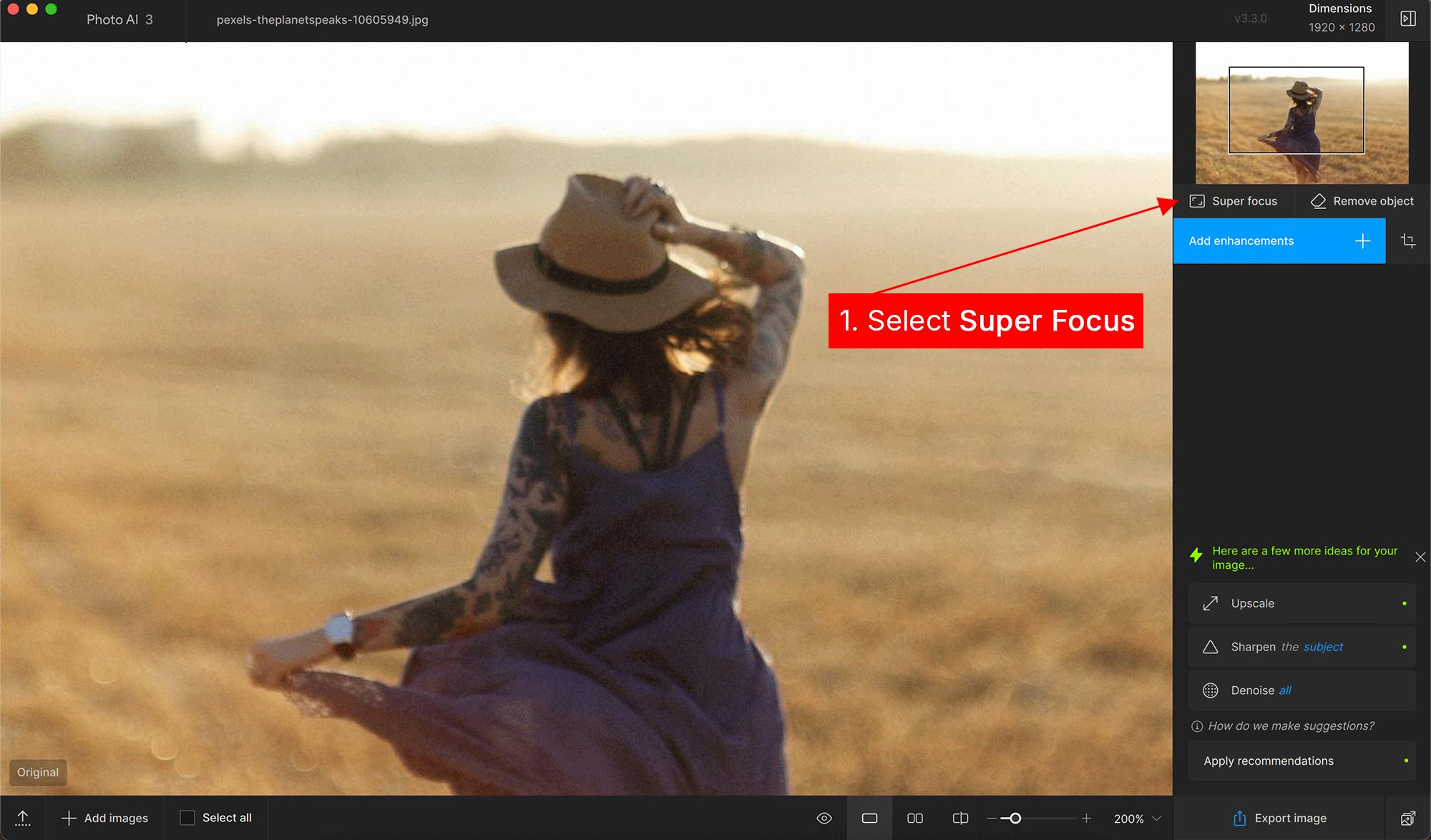The image size is (1431, 840).
Task: Click the upload arrow icon
Action: coord(23,818)
